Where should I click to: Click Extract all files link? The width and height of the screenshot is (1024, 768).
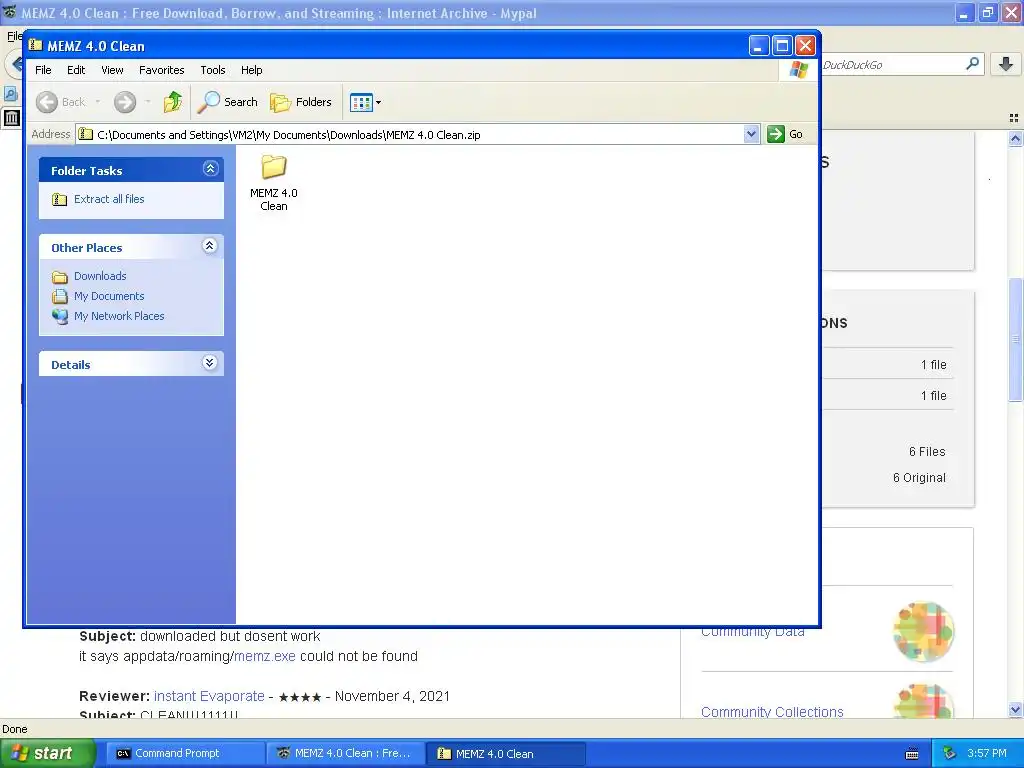(x=109, y=199)
